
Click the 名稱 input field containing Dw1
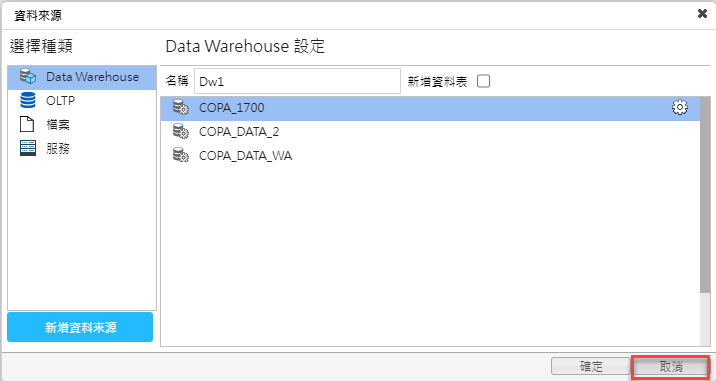[x=297, y=81]
